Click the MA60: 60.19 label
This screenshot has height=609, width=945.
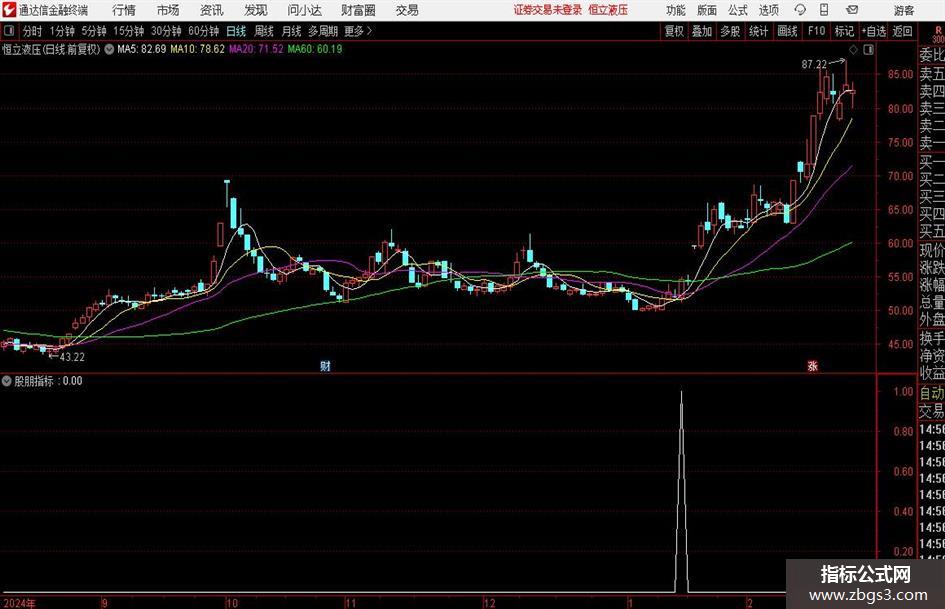[x=315, y=49]
